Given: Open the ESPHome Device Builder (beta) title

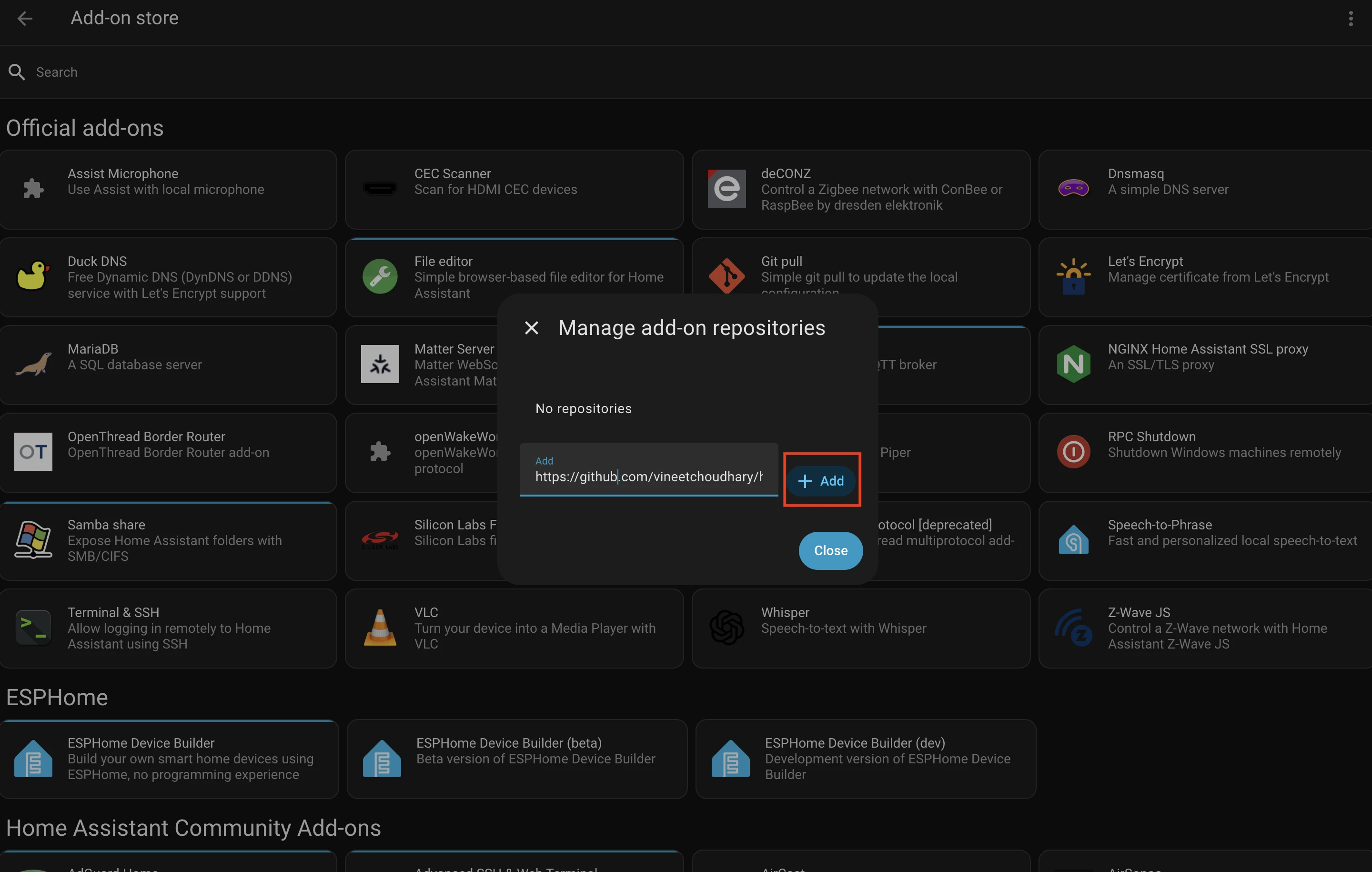Looking at the screenshot, I should coord(509,742).
